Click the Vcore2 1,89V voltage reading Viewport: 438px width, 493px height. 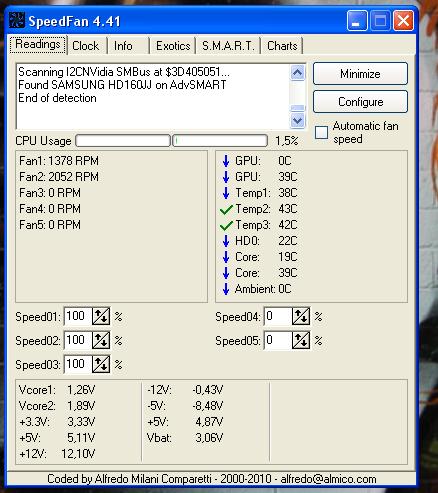(57, 406)
